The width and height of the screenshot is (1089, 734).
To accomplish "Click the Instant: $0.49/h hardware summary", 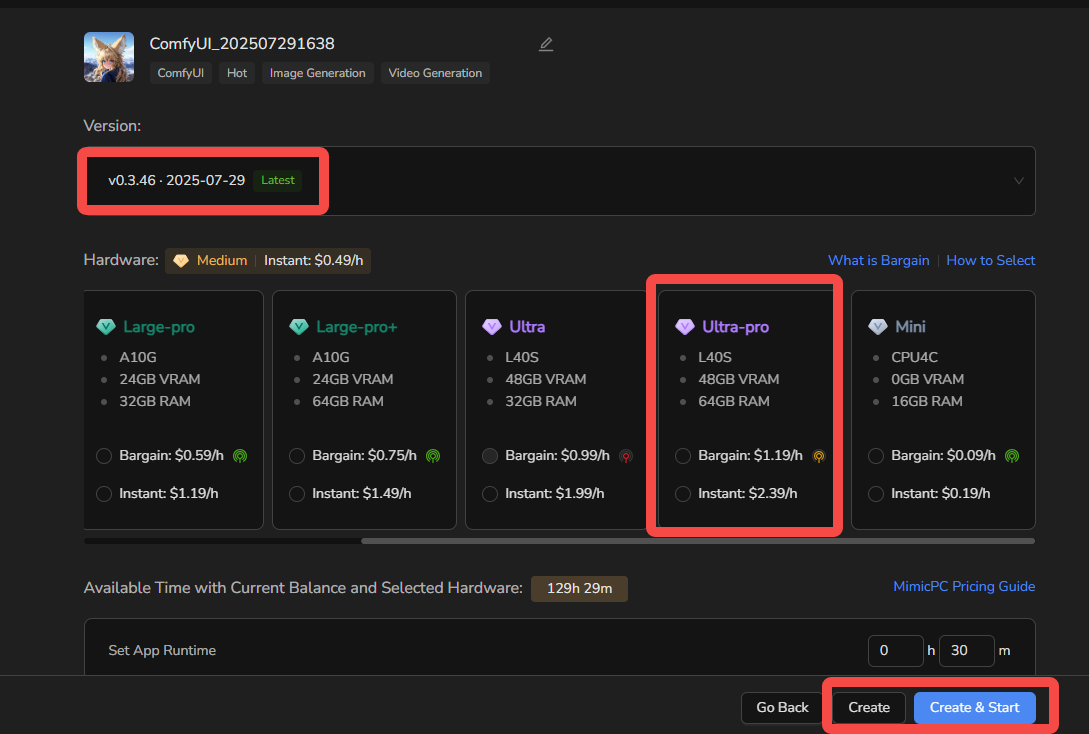I will 313,261.
